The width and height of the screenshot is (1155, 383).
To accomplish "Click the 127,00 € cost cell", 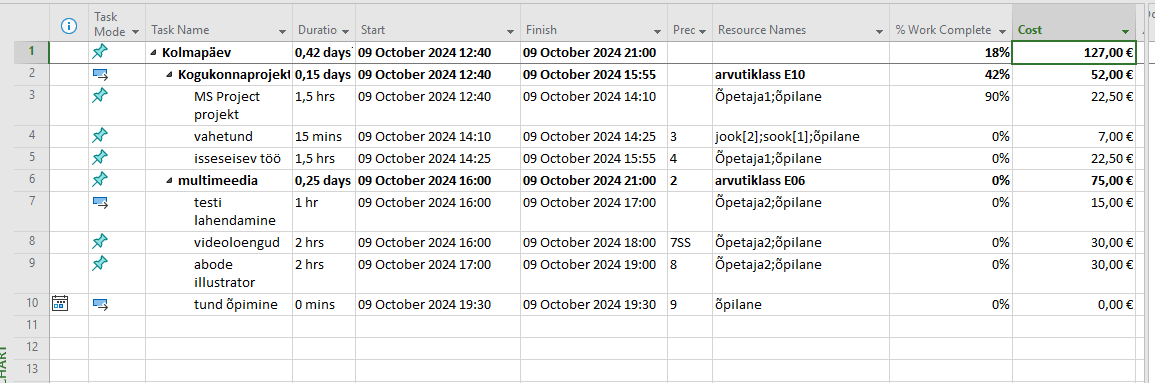I will click(x=1074, y=52).
